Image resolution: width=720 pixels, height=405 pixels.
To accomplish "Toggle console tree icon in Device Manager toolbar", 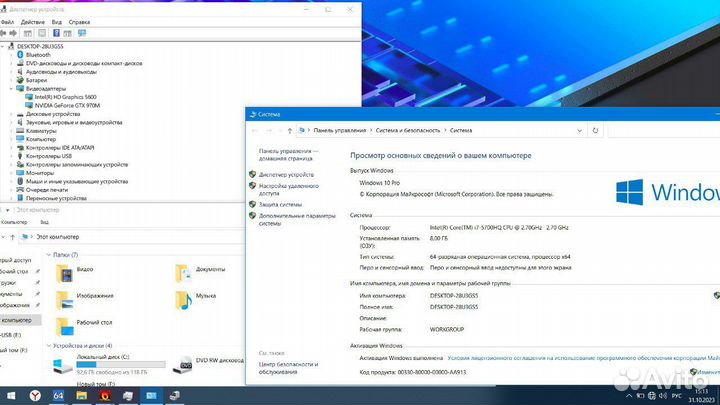I will [x=28, y=33].
